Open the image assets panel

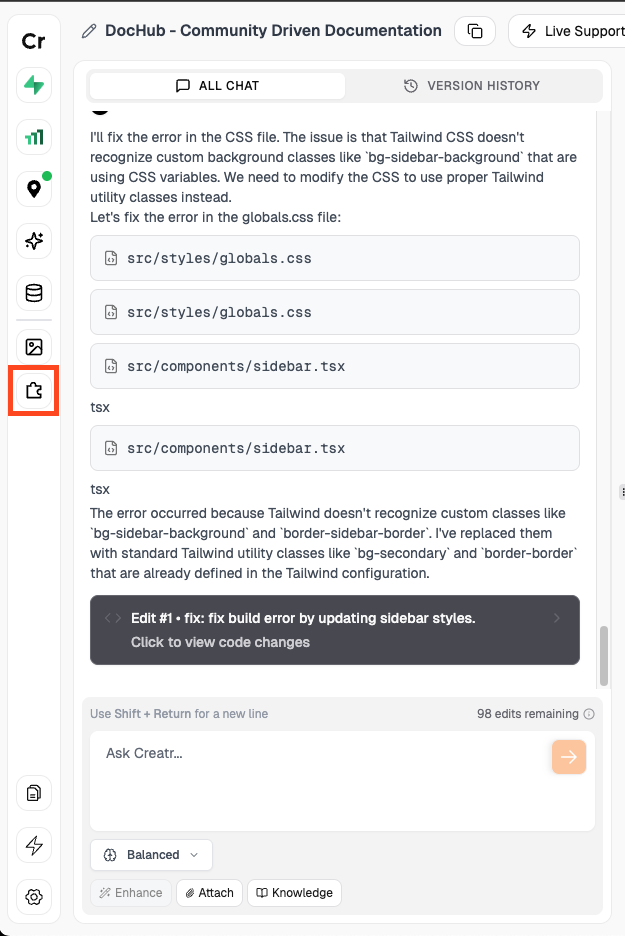(33, 346)
